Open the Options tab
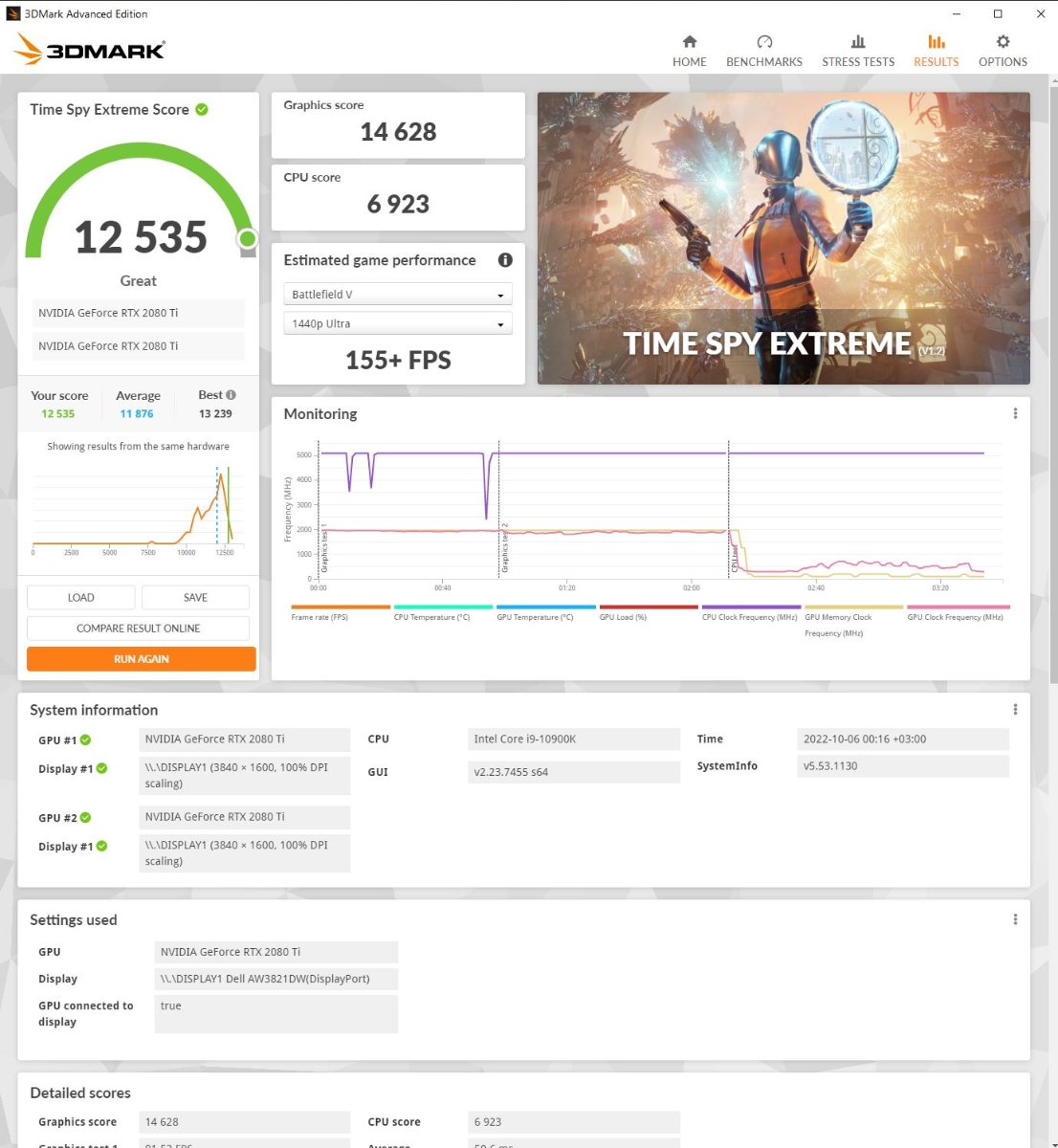The image size is (1058, 1148). click(x=1003, y=51)
